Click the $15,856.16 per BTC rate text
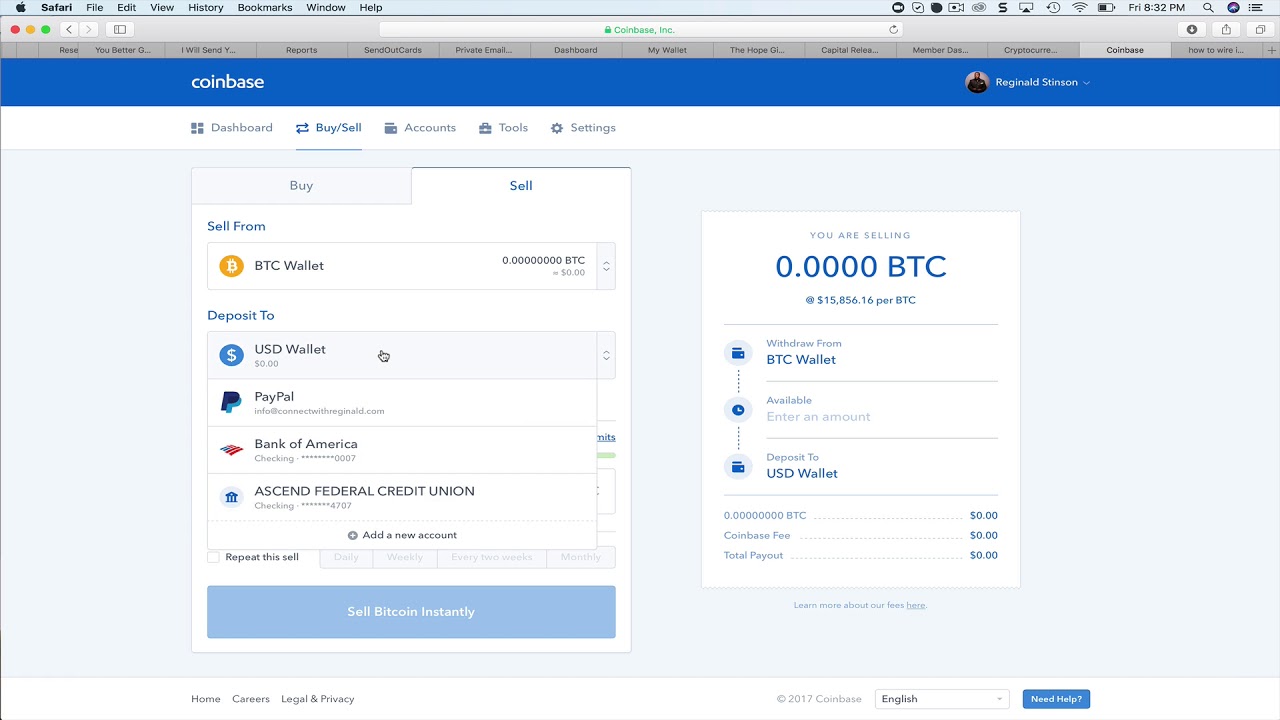 [x=861, y=300]
